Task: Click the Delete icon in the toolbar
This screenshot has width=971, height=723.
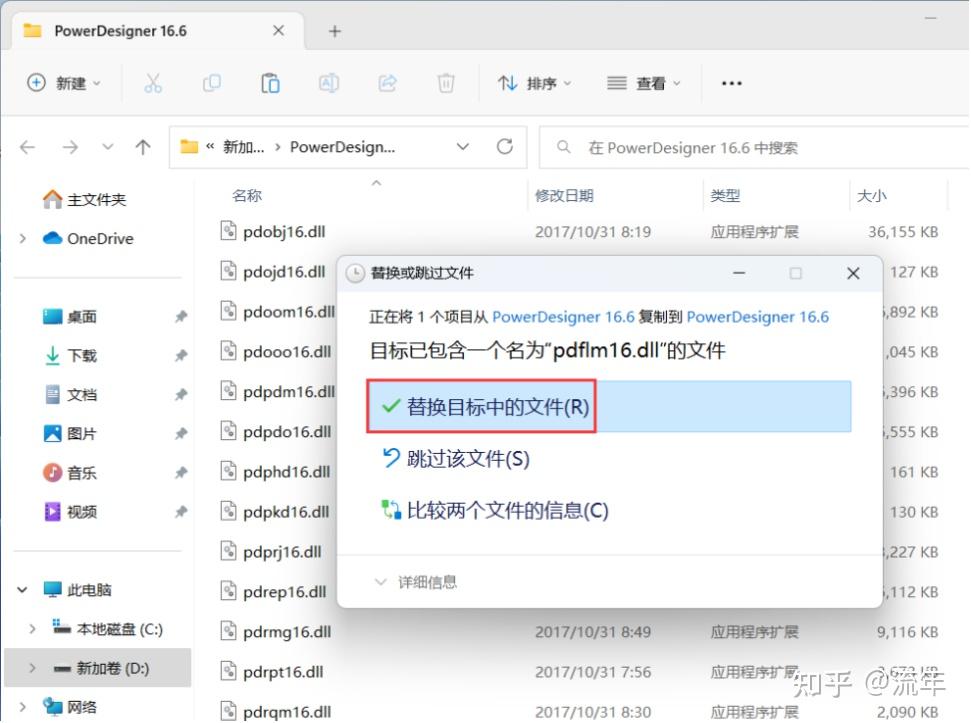Action: point(446,83)
